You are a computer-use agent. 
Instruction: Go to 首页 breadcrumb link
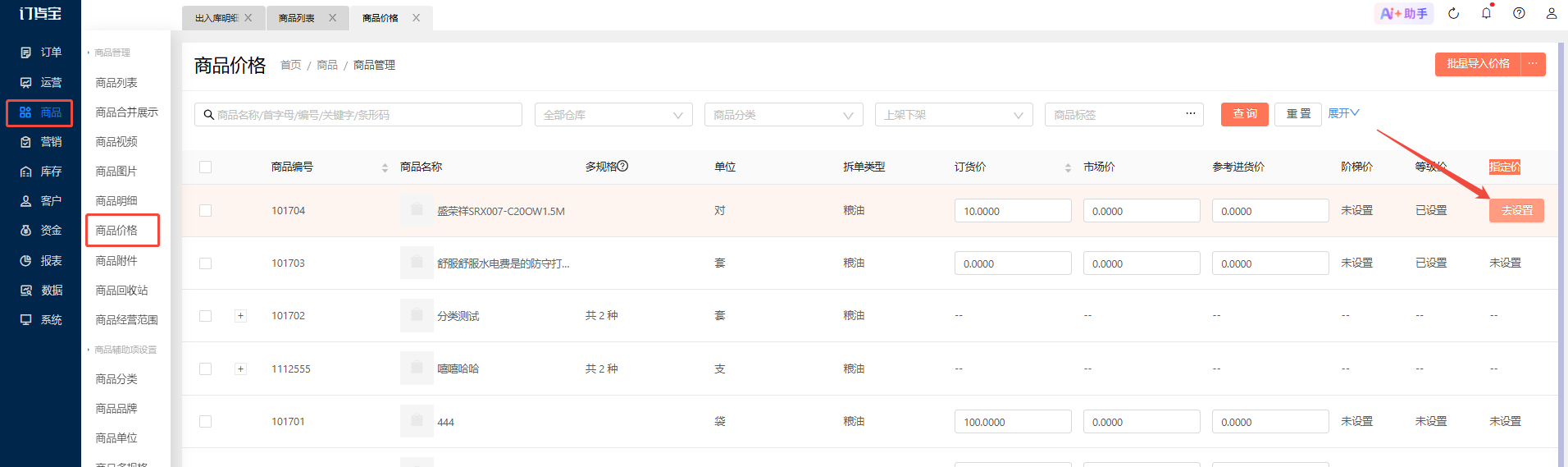point(290,65)
